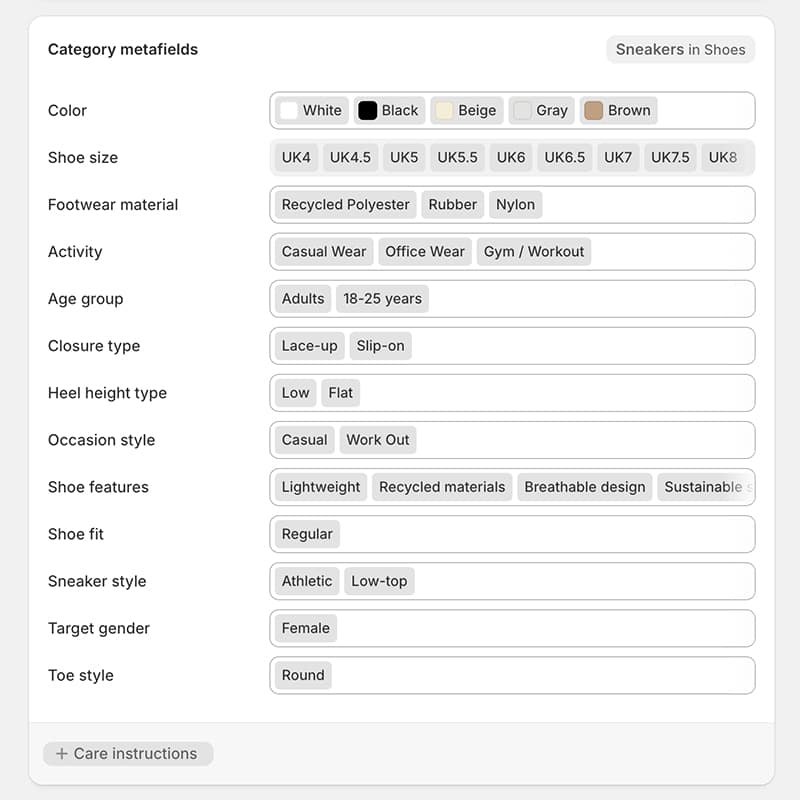Select the Low-top sneaker style

tap(379, 581)
